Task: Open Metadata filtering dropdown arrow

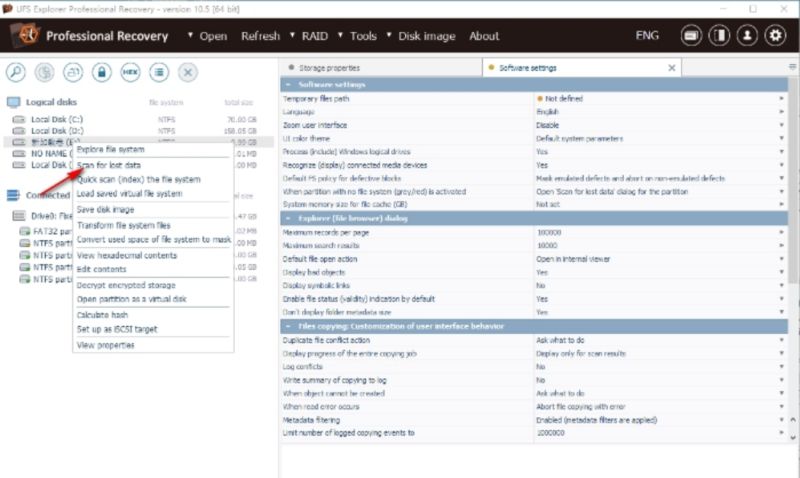Action: 781,420
